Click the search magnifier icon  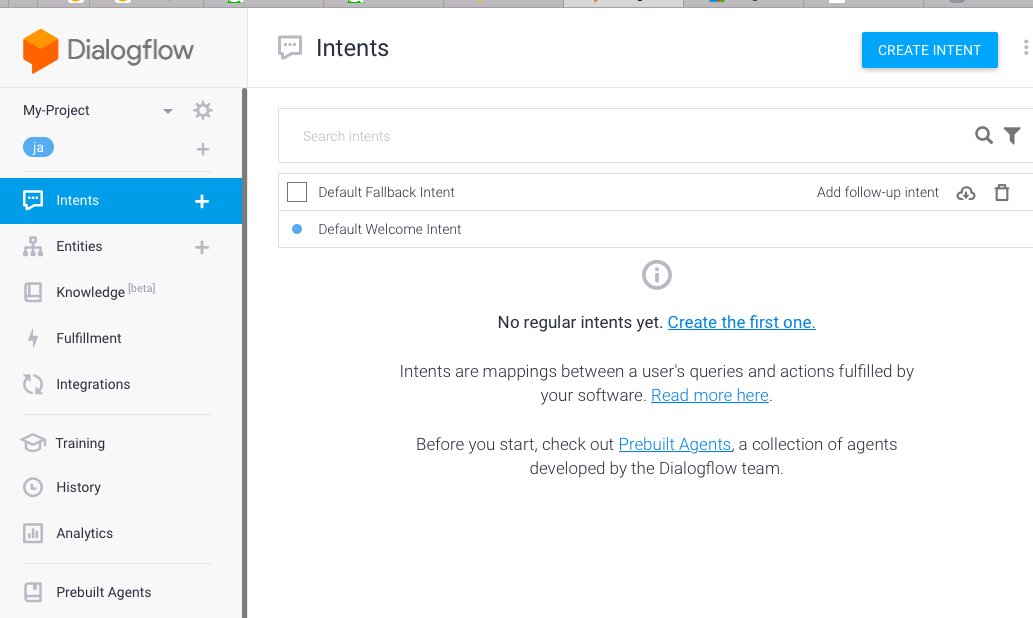pos(984,136)
